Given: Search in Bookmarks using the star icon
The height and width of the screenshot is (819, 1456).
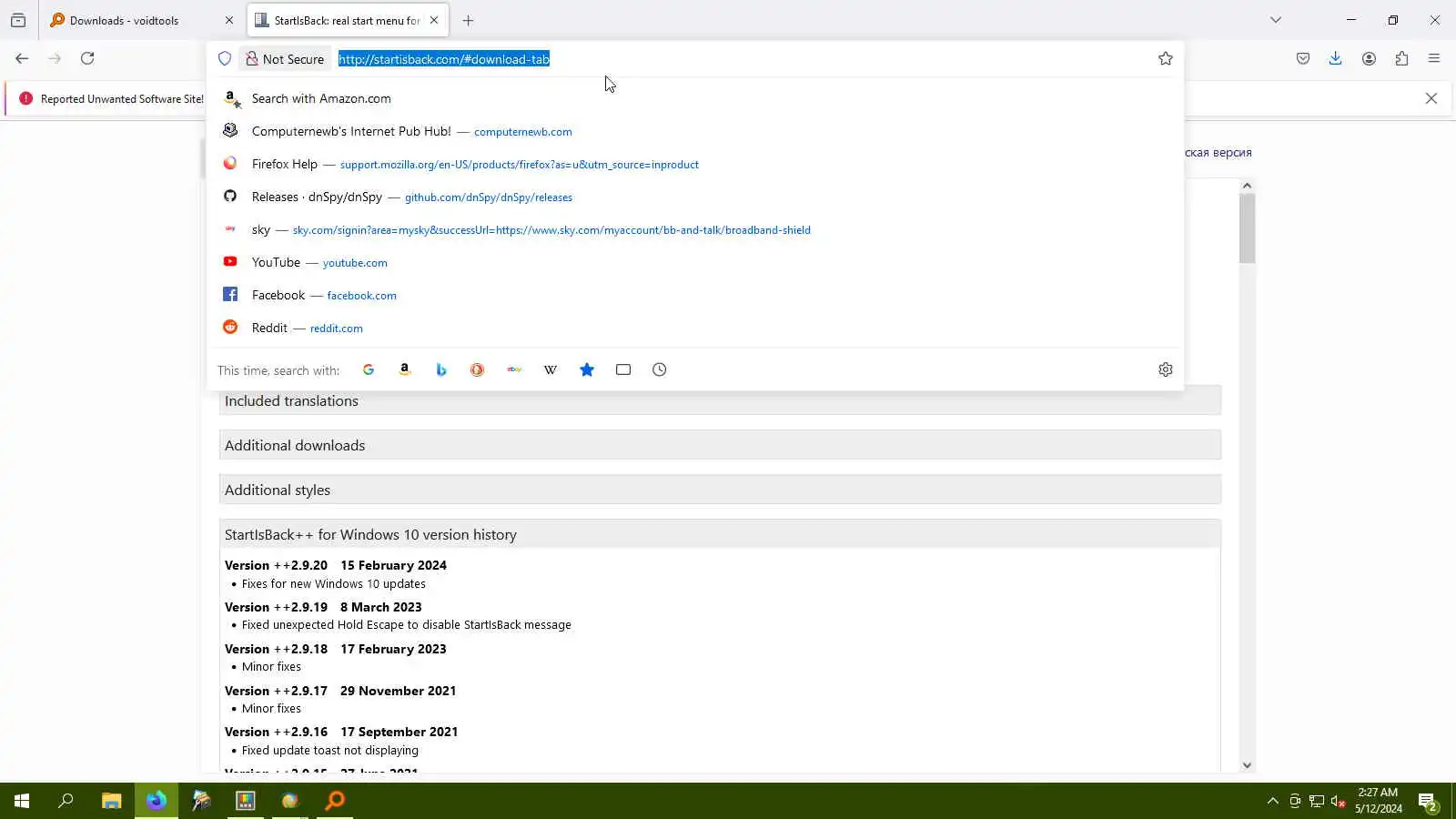Looking at the screenshot, I should point(587,369).
